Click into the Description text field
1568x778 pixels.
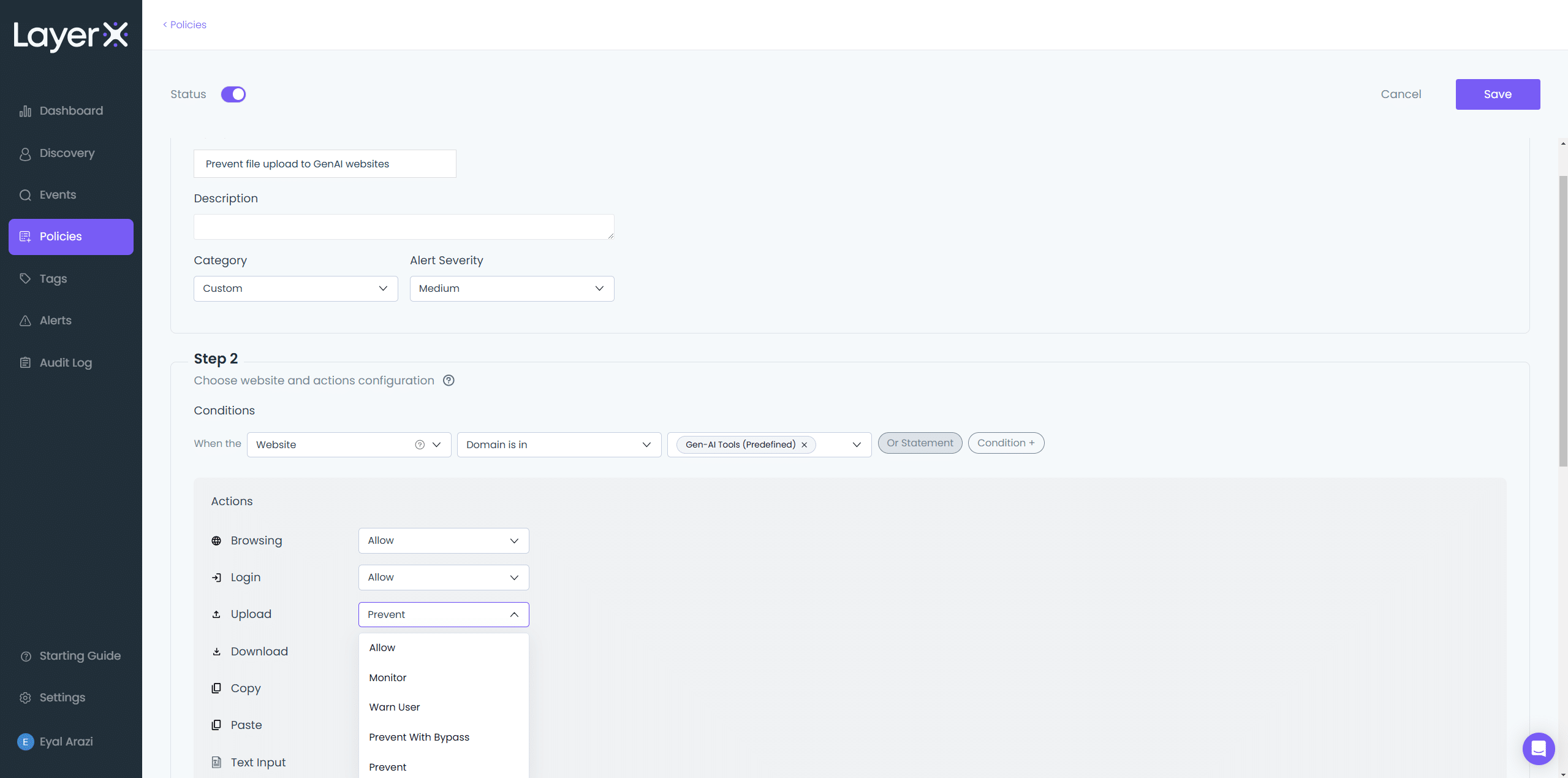click(403, 226)
